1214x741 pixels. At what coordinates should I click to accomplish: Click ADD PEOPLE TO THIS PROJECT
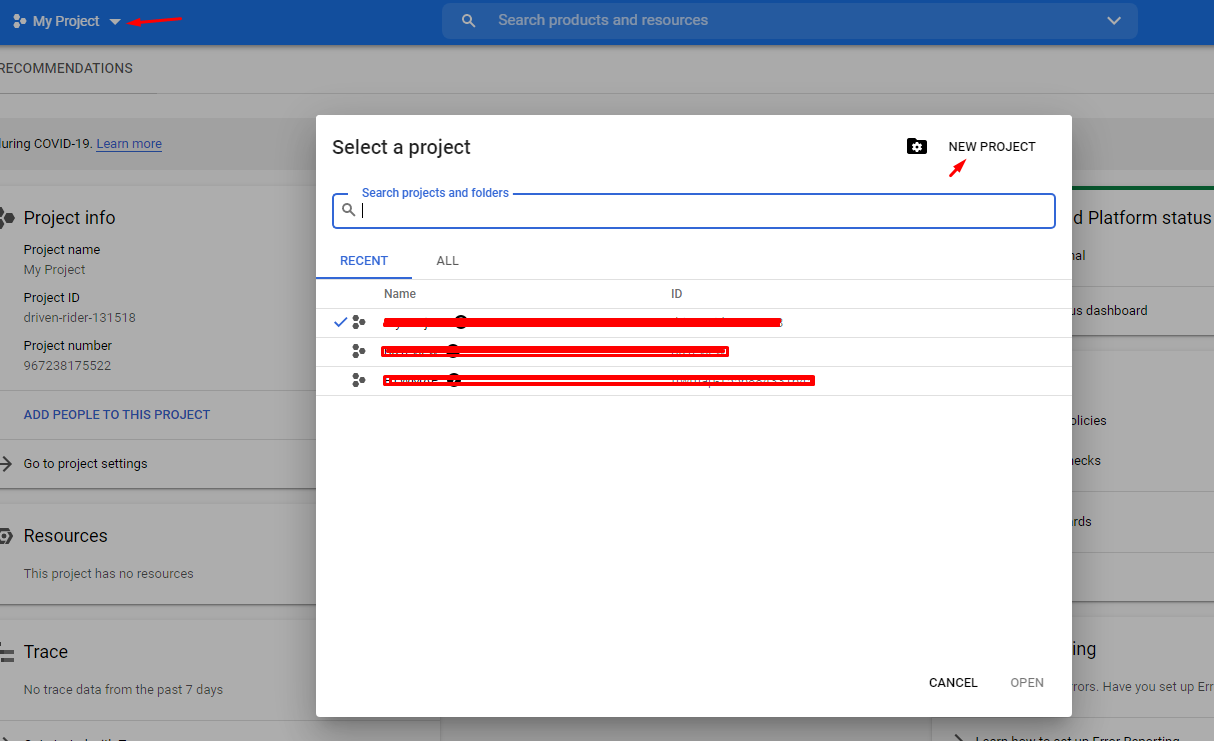[117, 414]
